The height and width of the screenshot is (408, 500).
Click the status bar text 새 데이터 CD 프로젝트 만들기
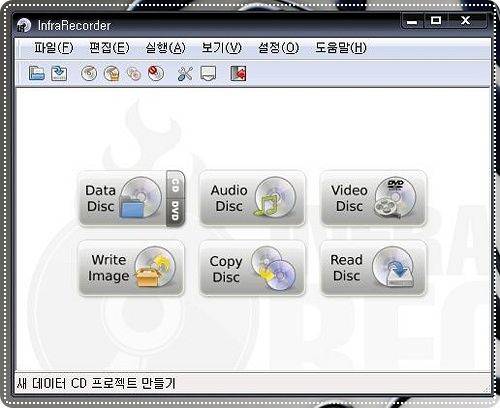point(96,383)
